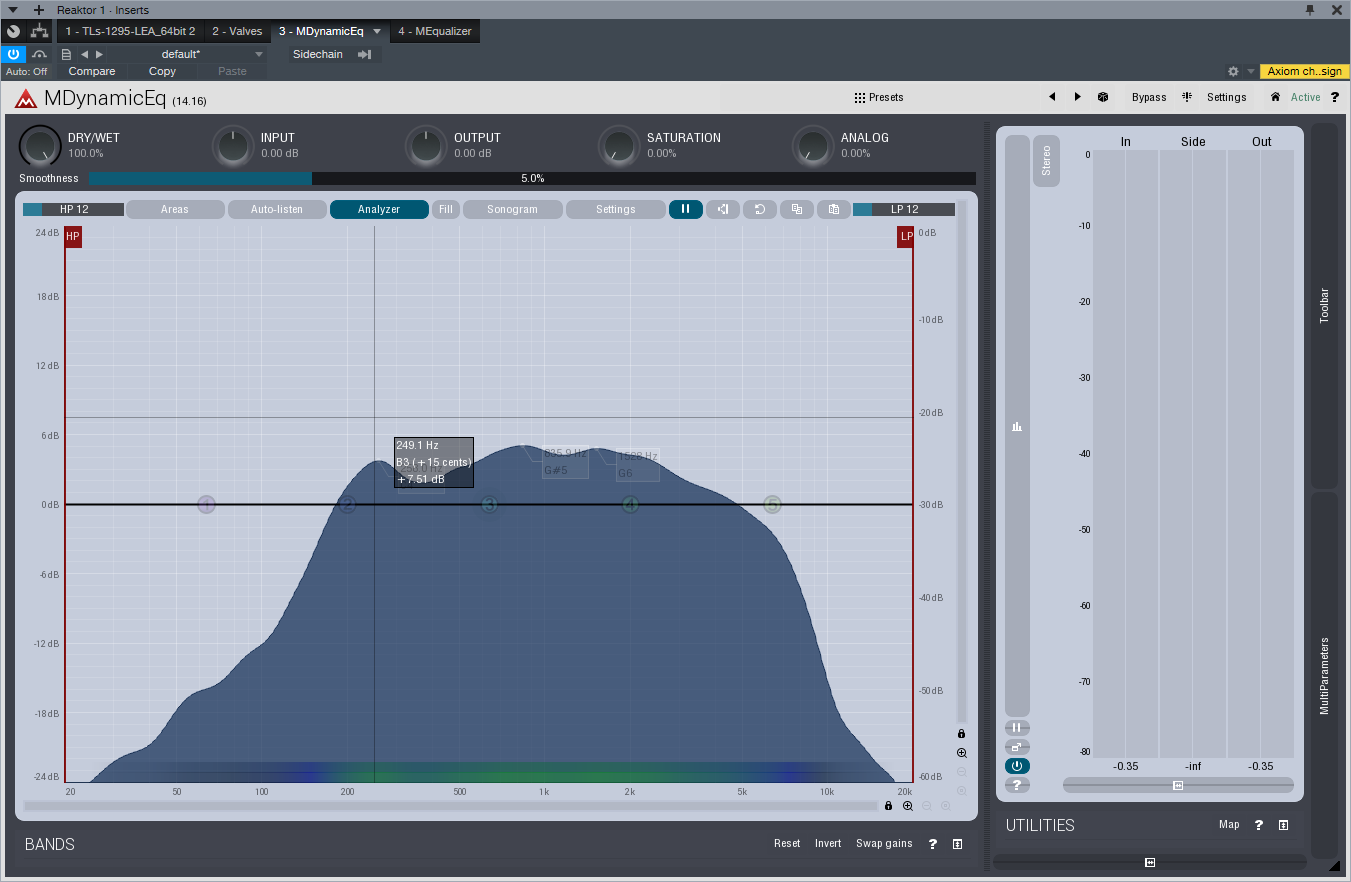Click the red LP filter marker
The height and width of the screenshot is (882, 1351).
[x=906, y=237]
